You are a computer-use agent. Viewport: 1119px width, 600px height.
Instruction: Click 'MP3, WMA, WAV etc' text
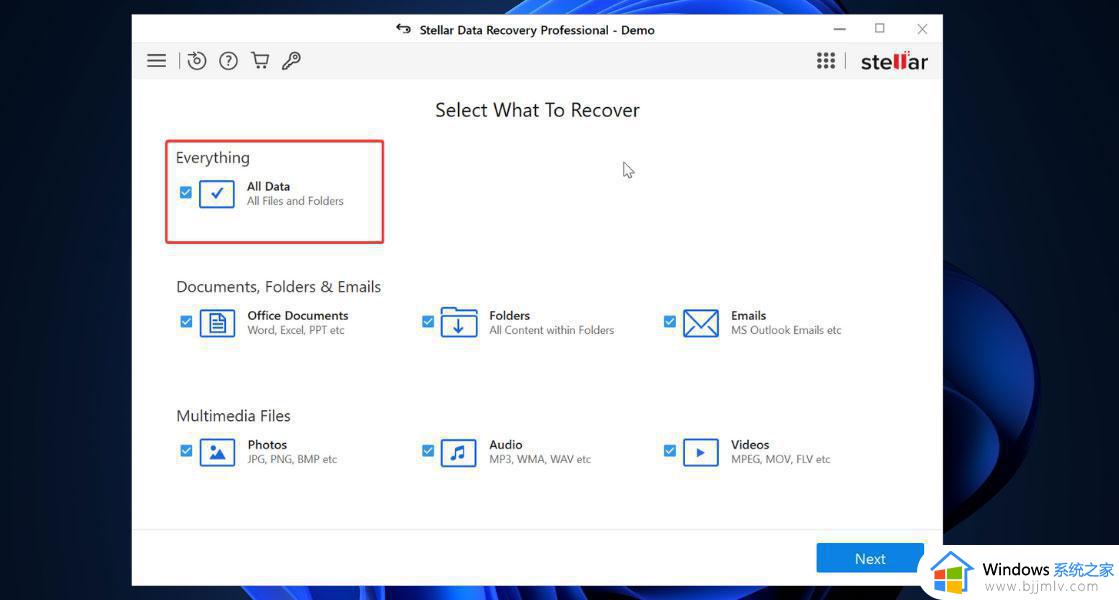tap(540, 459)
